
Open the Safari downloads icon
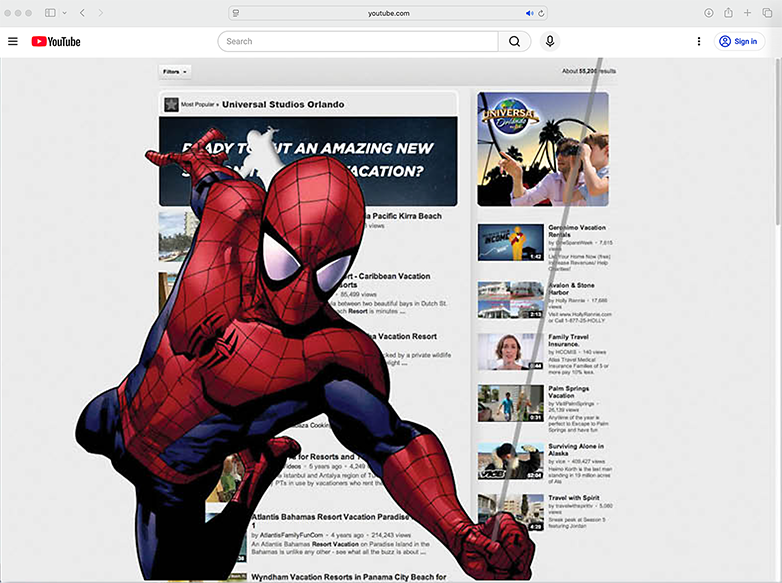tap(708, 13)
